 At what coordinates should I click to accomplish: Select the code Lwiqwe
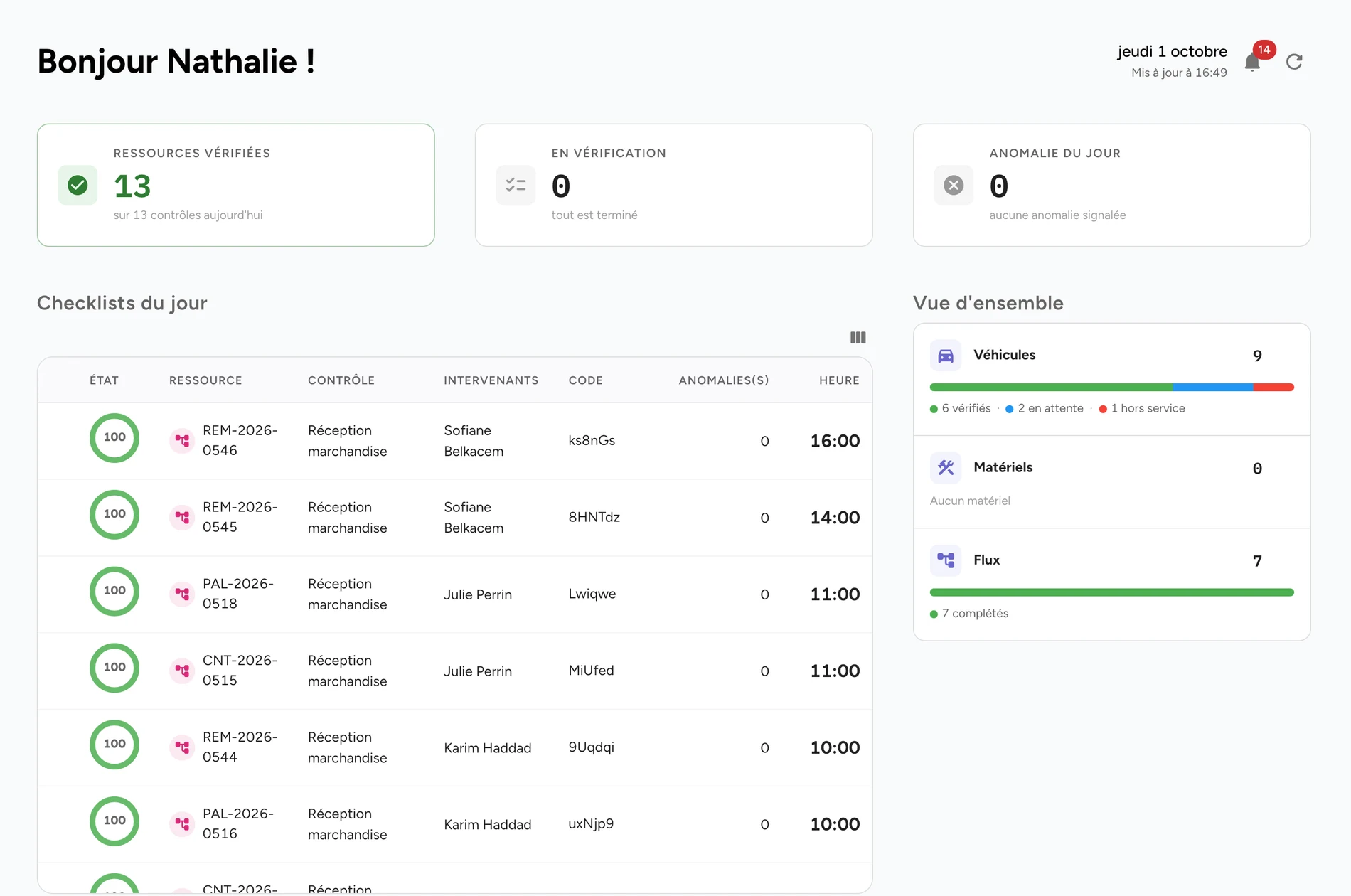[592, 594]
